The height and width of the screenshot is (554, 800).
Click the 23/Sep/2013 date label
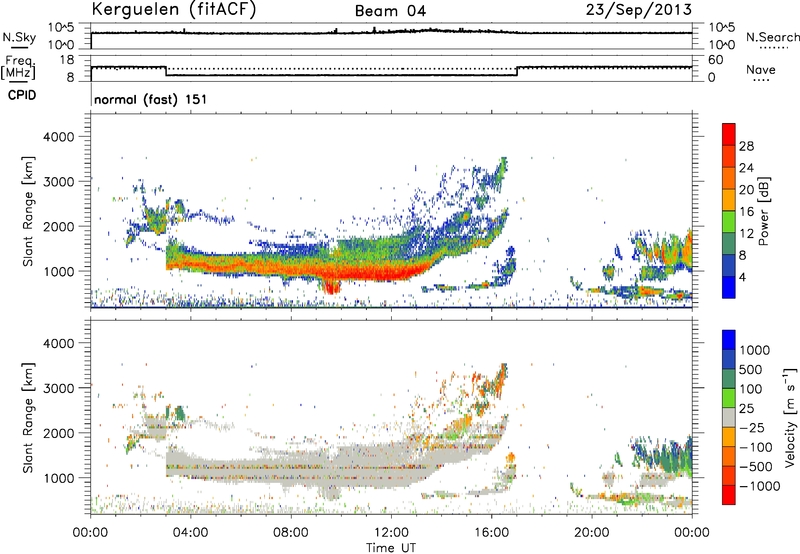tap(639, 9)
